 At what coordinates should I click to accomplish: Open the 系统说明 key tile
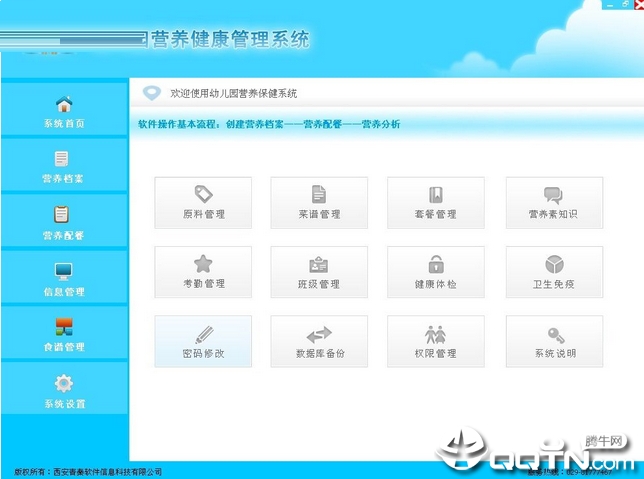[554, 341]
